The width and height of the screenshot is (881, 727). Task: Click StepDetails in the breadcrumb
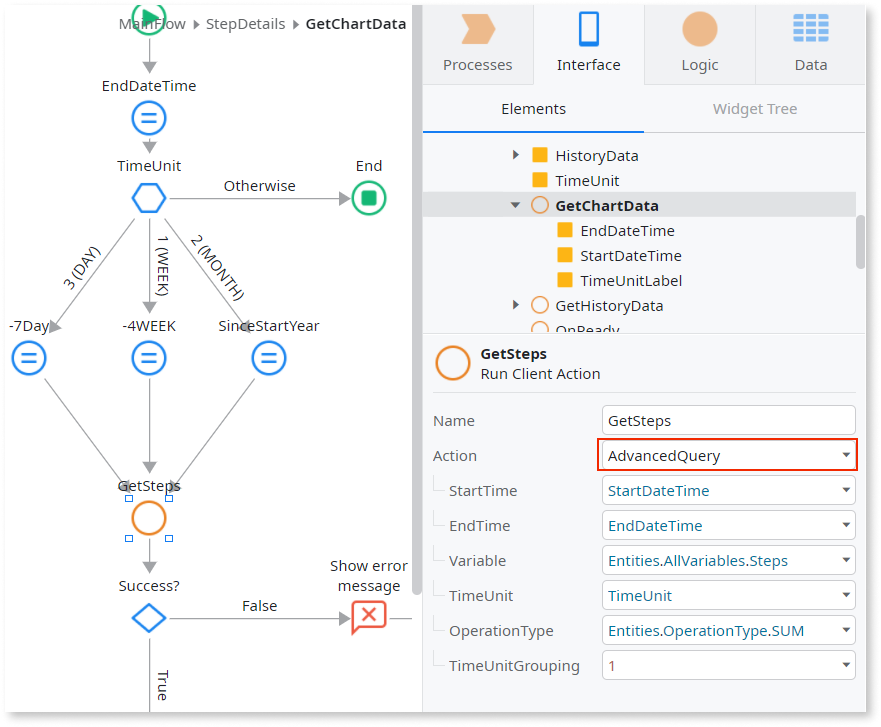245,24
